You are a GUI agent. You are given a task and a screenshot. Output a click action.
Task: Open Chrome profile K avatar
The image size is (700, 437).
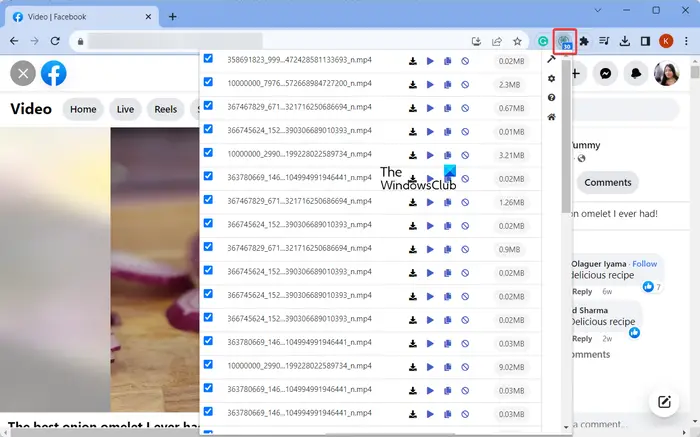(666, 42)
